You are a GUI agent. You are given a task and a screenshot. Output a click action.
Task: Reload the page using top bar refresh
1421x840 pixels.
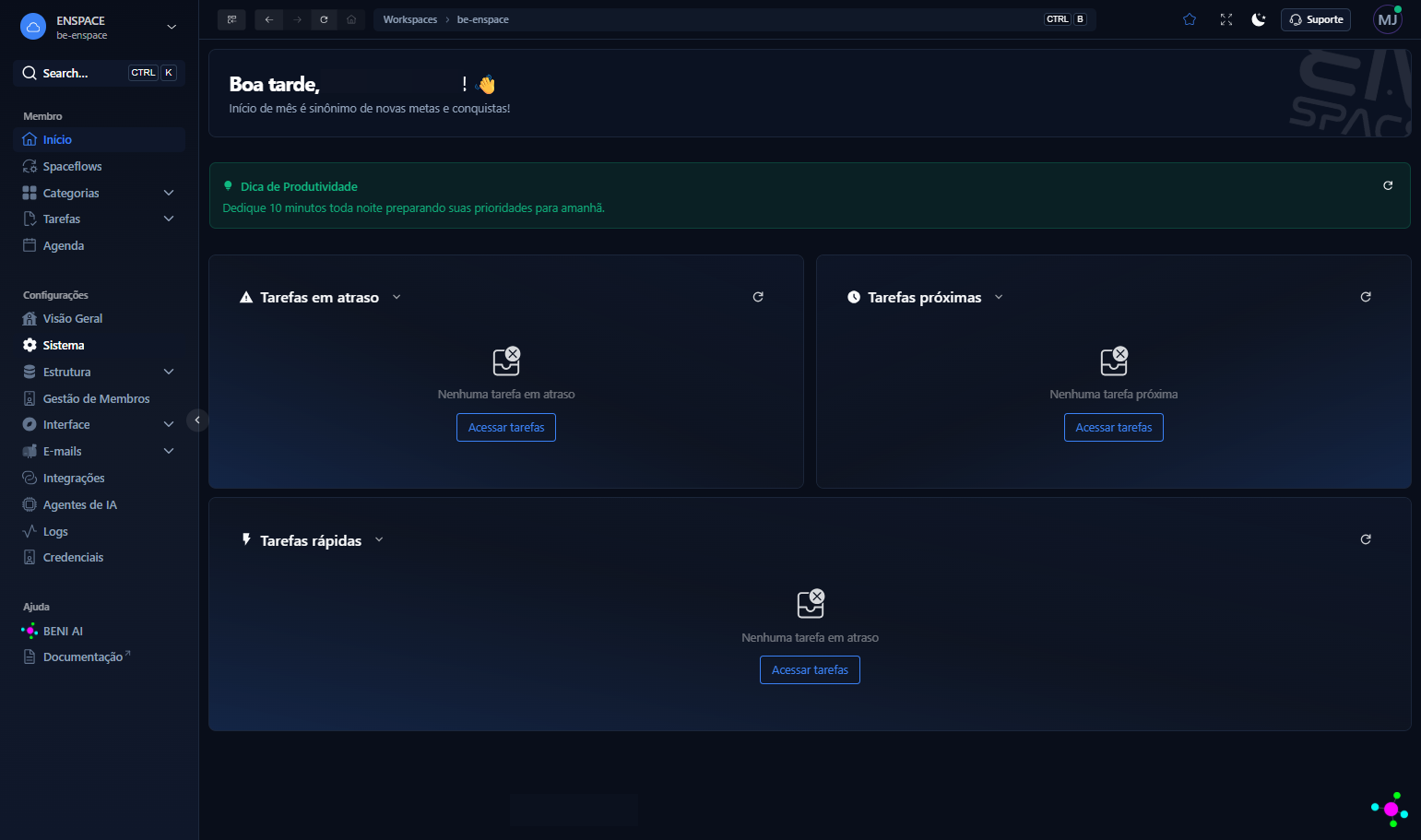tap(324, 19)
